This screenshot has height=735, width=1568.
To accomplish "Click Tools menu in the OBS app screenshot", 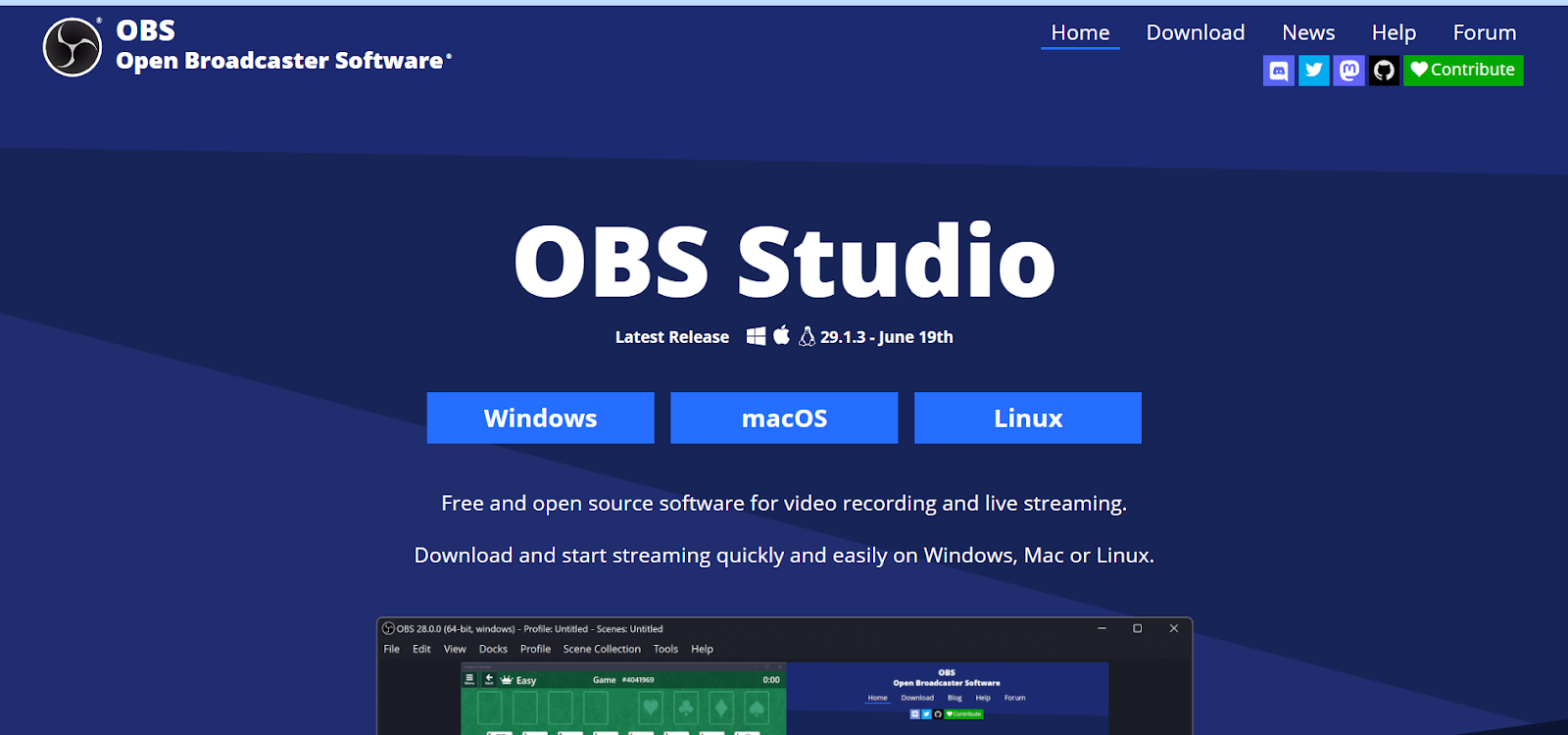I will (x=665, y=649).
